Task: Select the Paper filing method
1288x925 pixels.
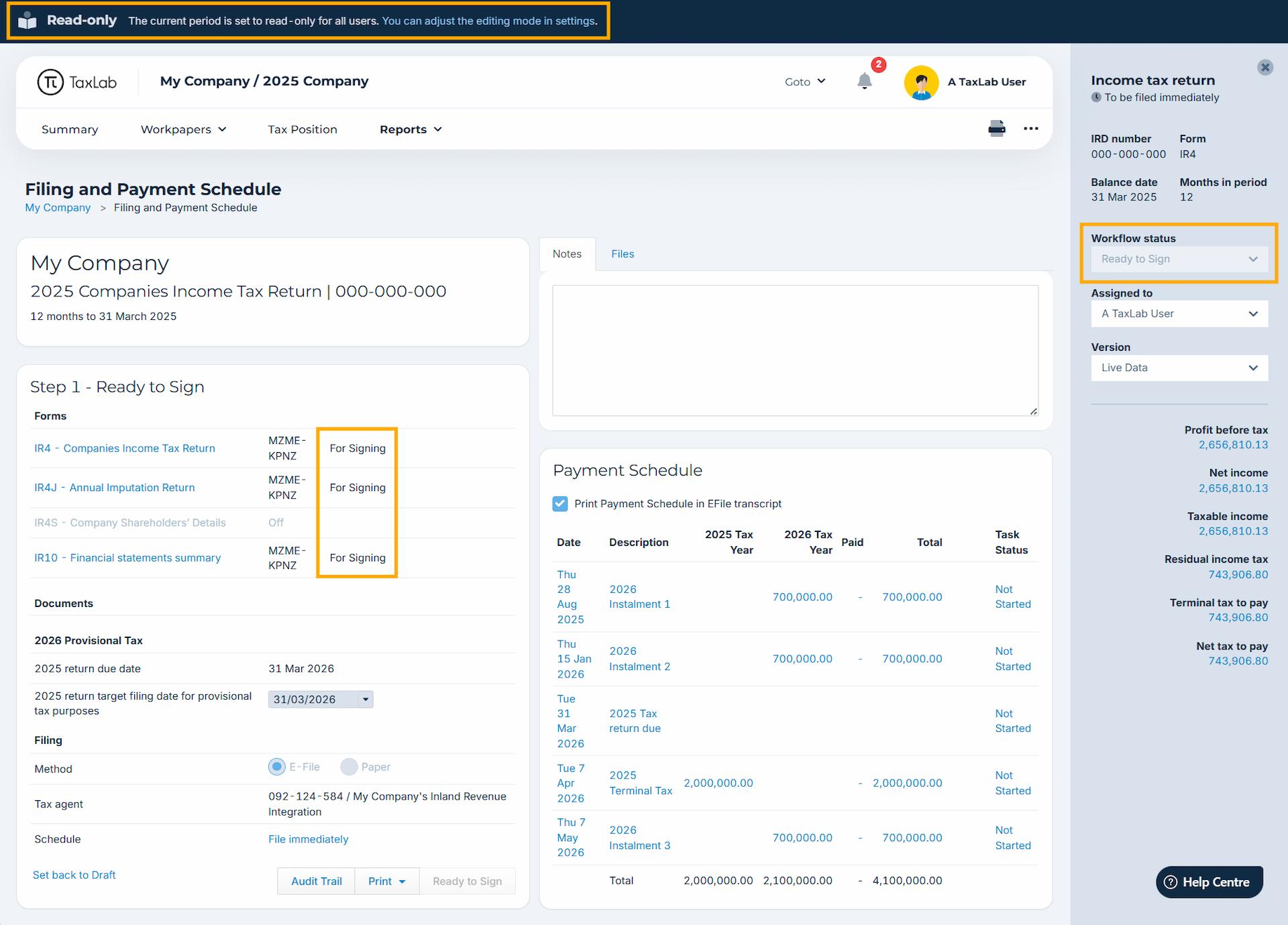Action: point(349,767)
